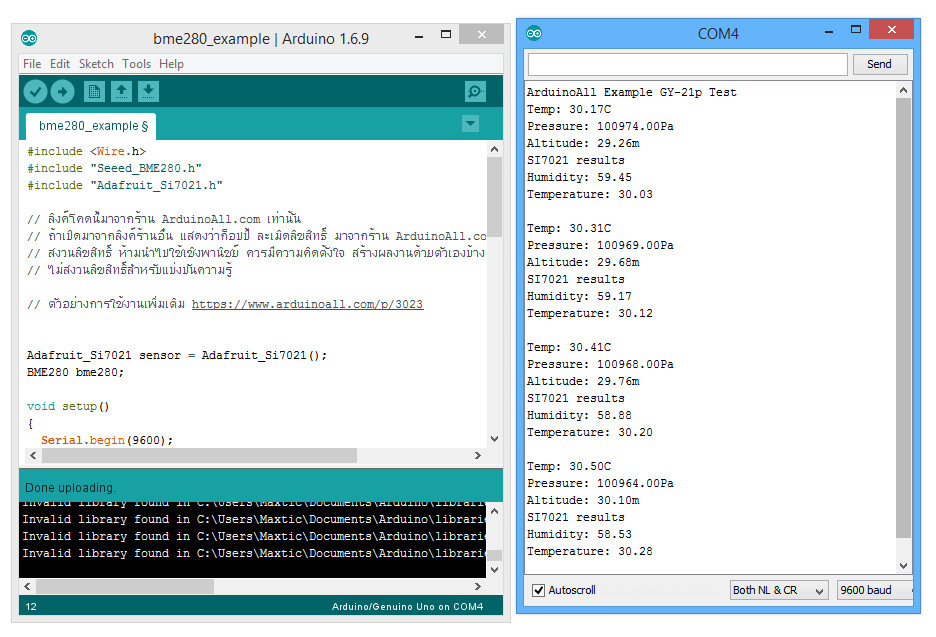
Task: Click the 'Done uploading.' status message
Action: click(x=70, y=488)
